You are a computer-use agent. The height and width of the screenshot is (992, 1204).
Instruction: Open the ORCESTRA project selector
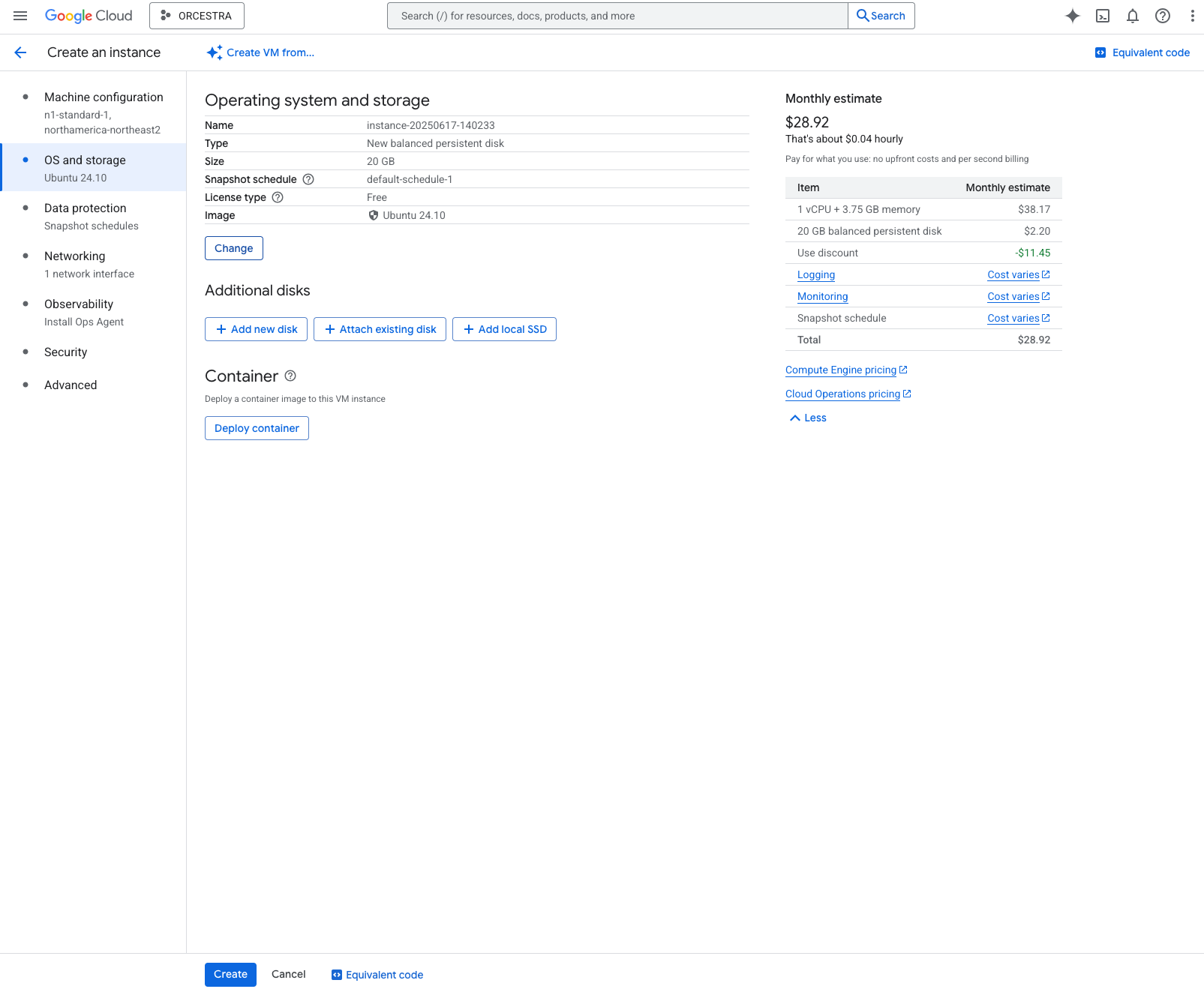click(x=197, y=16)
